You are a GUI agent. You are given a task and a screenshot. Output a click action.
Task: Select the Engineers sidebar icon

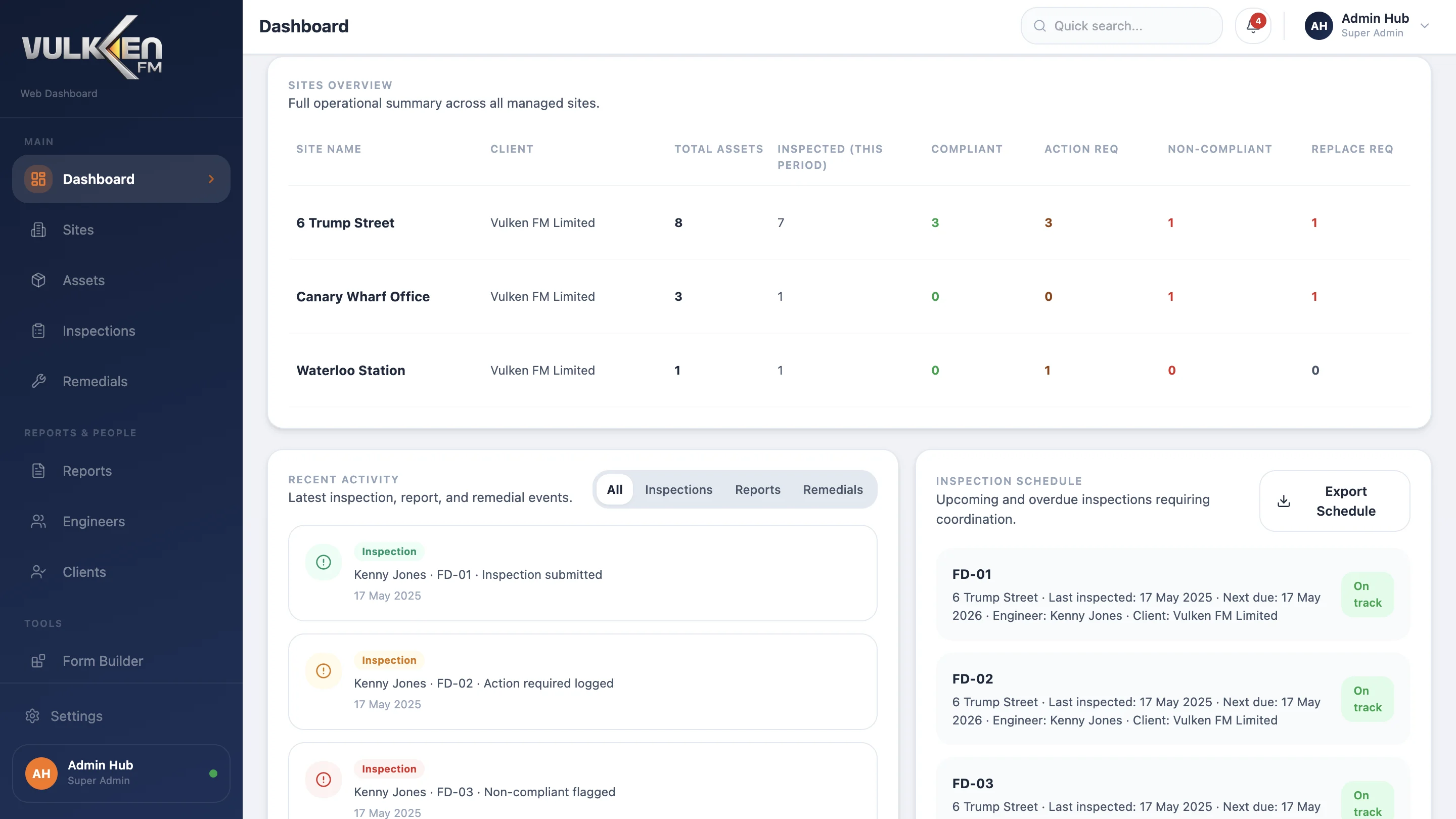38,521
